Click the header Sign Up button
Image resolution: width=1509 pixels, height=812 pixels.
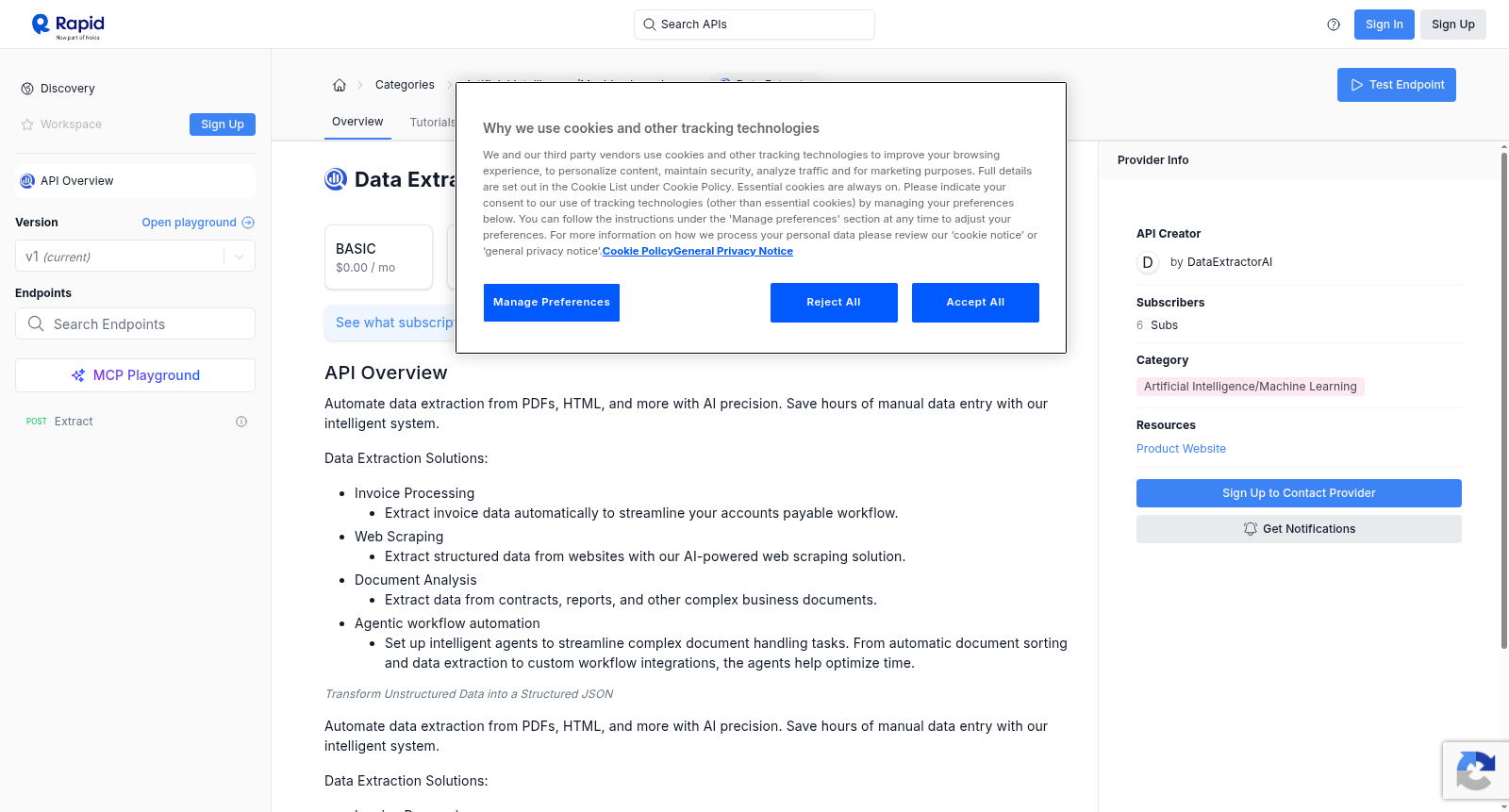pyautogui.click(x=1453, y=25)
